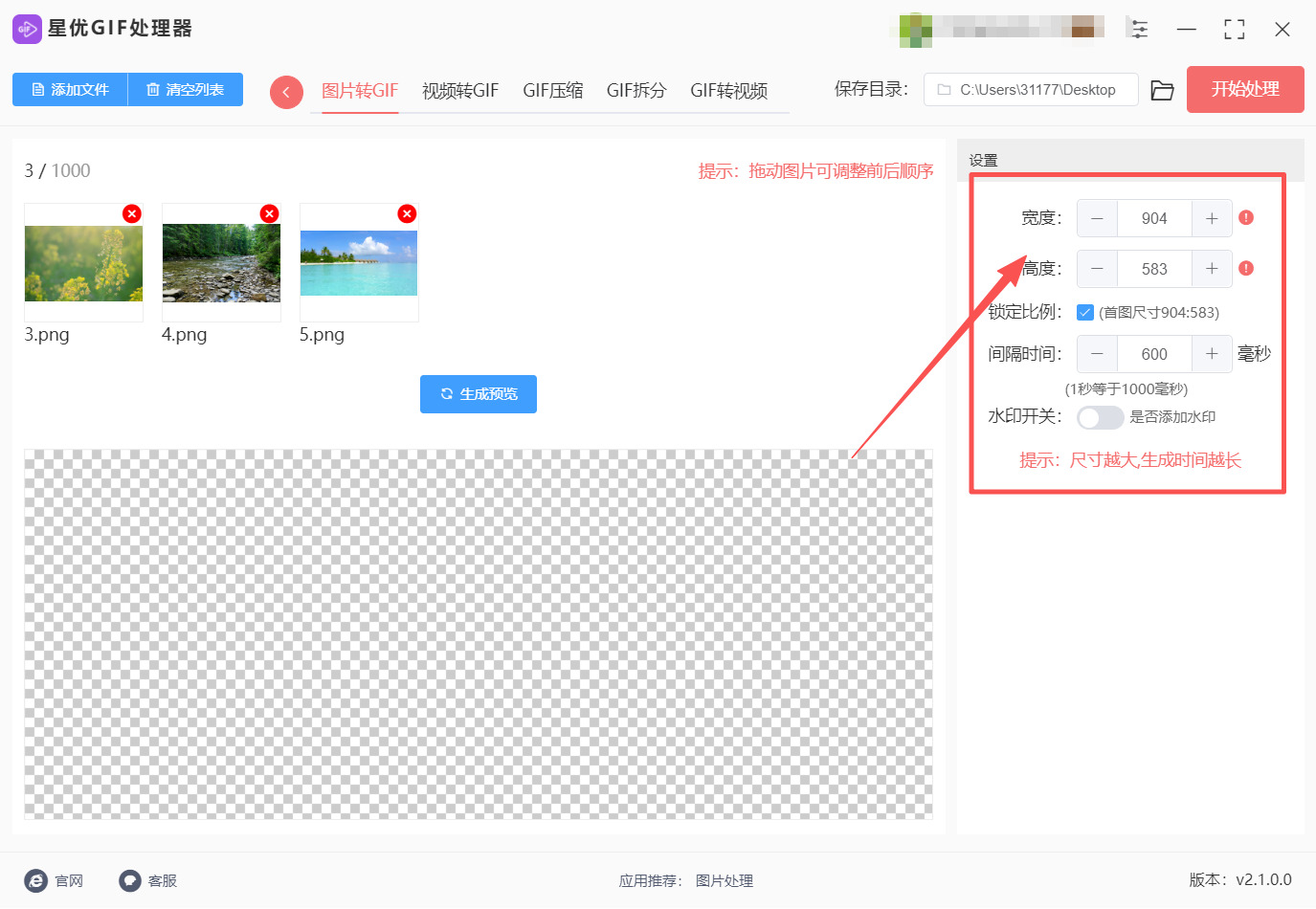Decrease interval time with minus button
This screenshot has height=909, width=1316.
pyautogui.click(x=1098, y=354)
